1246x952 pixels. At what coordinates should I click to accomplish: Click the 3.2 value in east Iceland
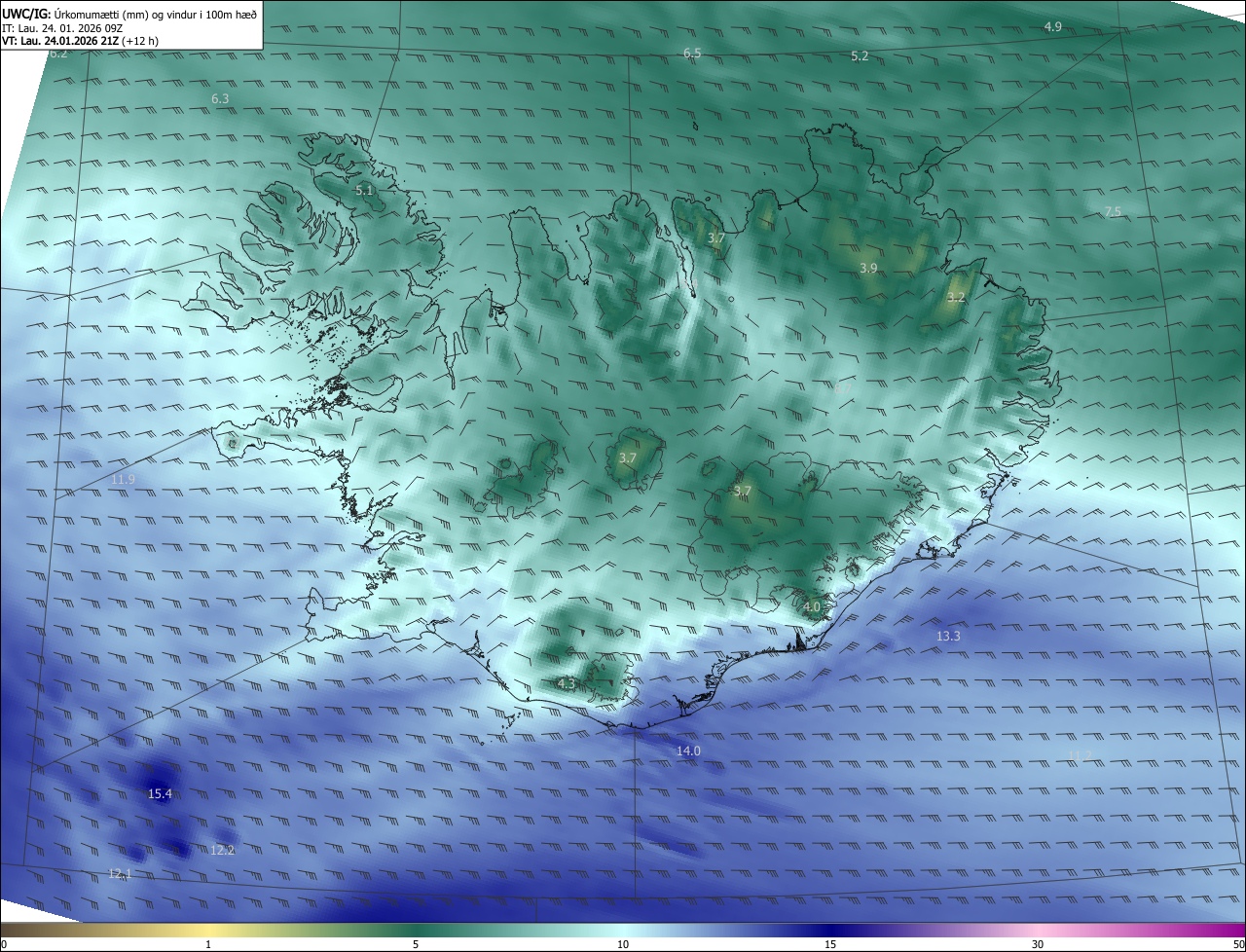[x=956, y=298]
